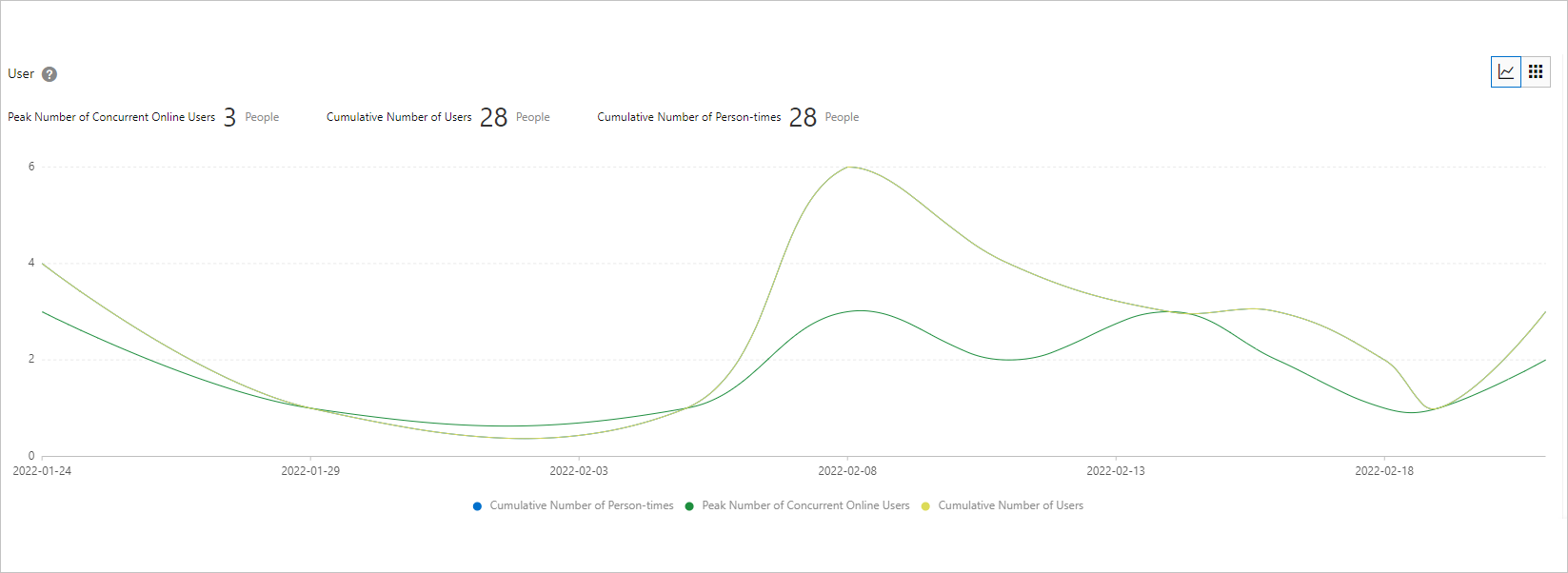Click the y-axis label 4
Viewport: 1568px width, 573px height.
point(31,263)
